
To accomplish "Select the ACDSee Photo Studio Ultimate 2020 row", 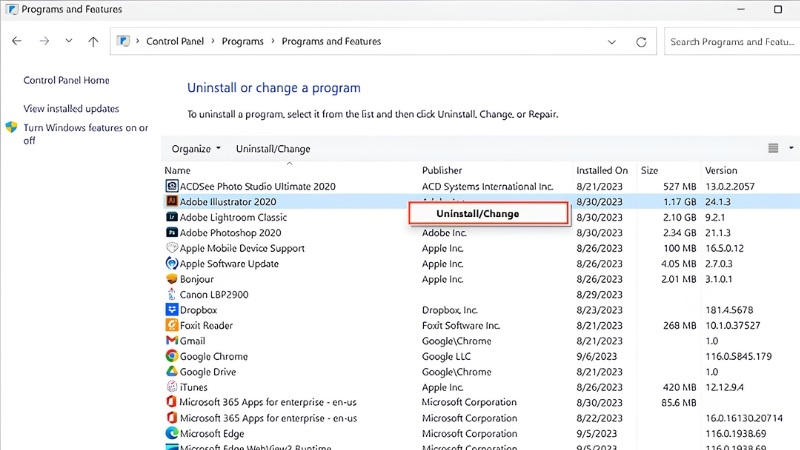I will pos(481,186).
